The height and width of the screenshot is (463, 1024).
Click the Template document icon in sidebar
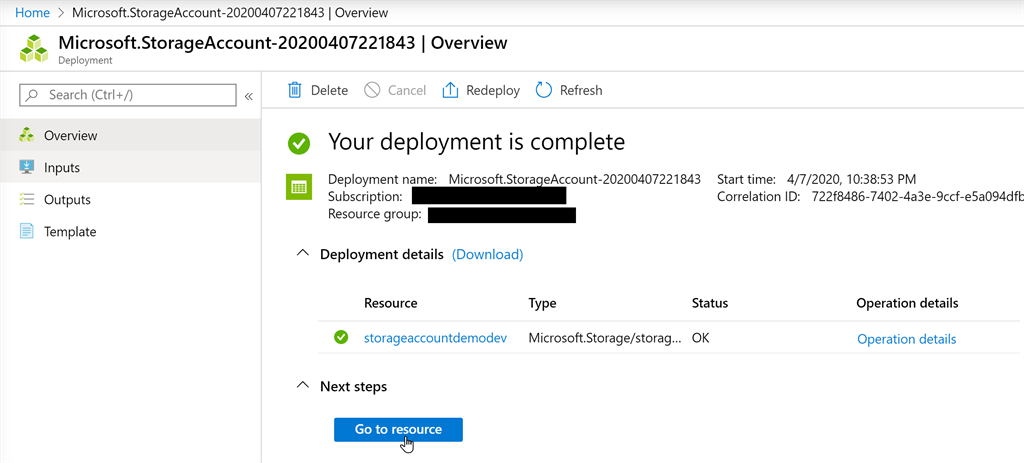pos(26,231)
